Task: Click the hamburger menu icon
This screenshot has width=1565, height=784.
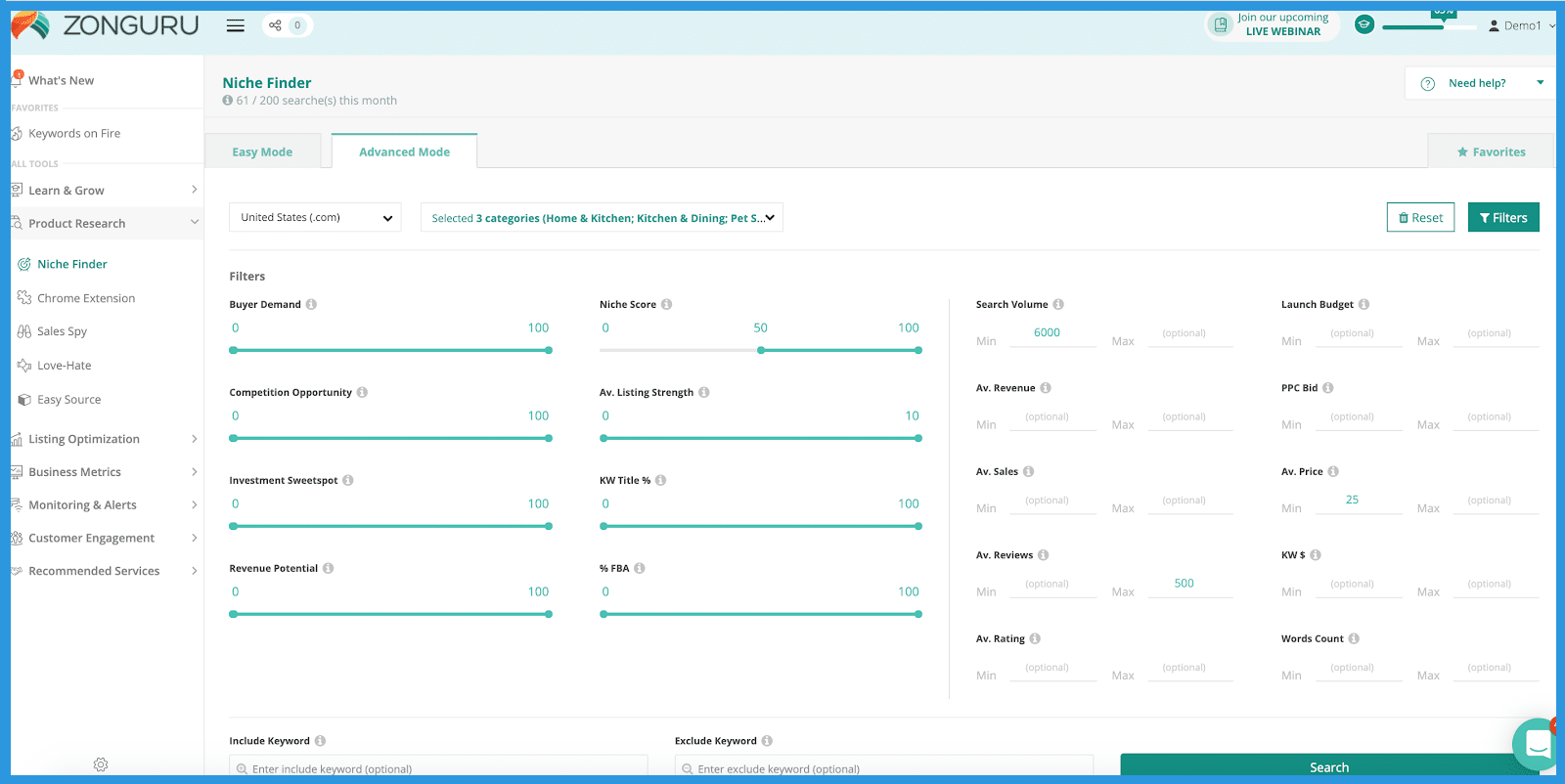Action: [x=235, y=25]
